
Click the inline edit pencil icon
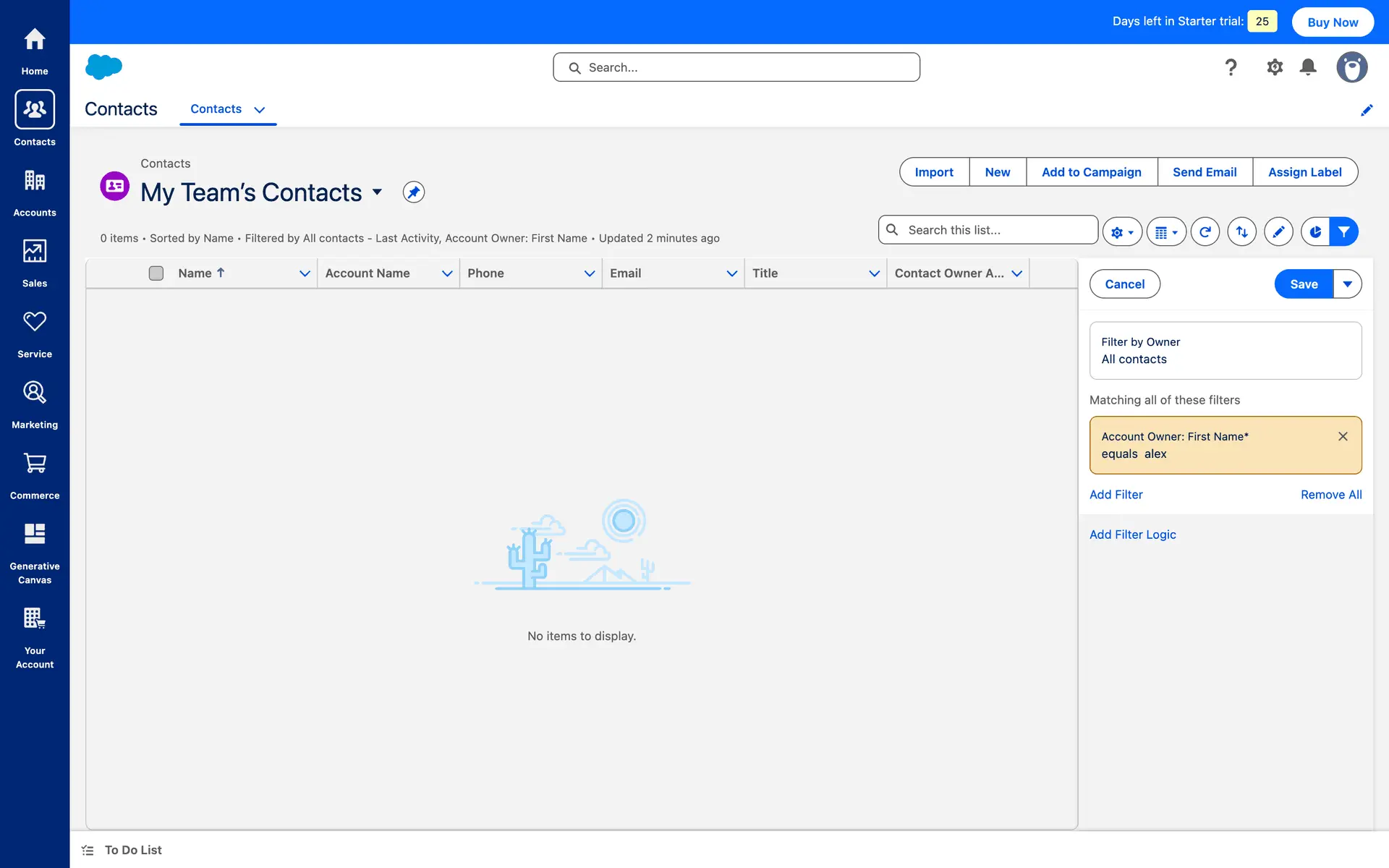point(1278,231)
